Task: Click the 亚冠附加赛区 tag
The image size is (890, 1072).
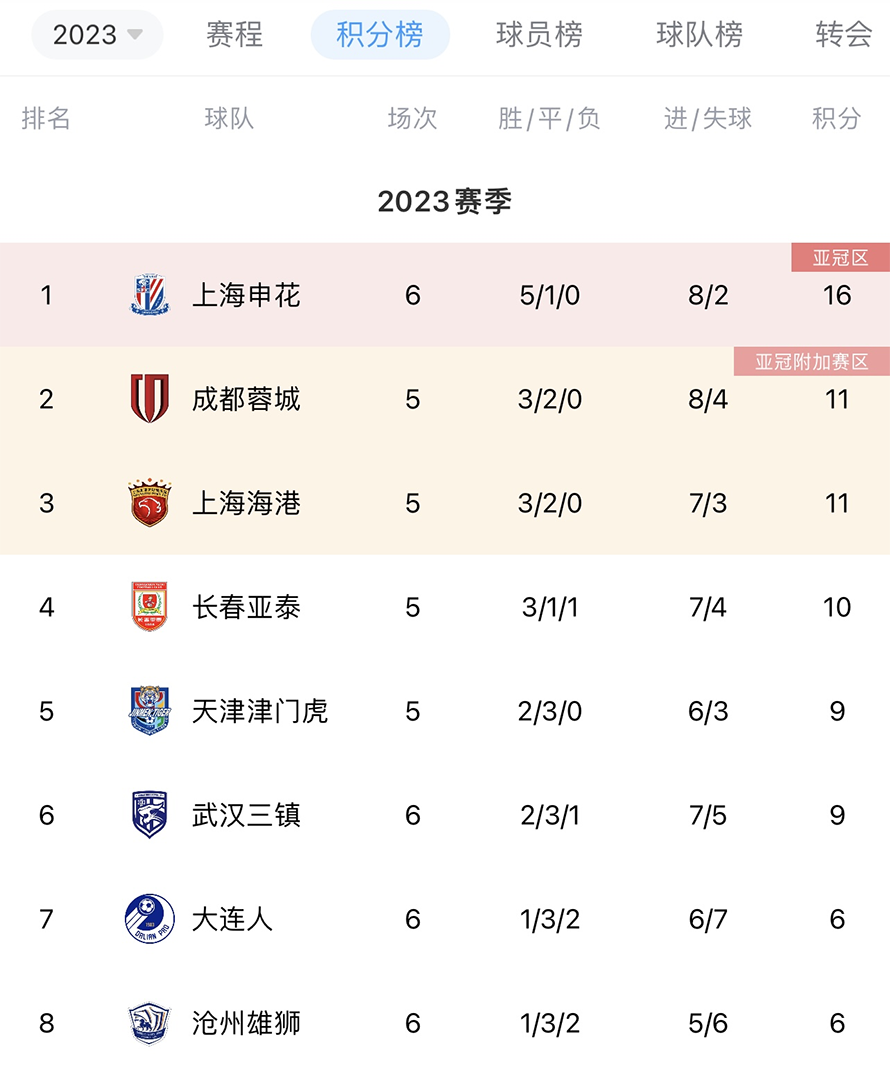Action: coord(812,362)
